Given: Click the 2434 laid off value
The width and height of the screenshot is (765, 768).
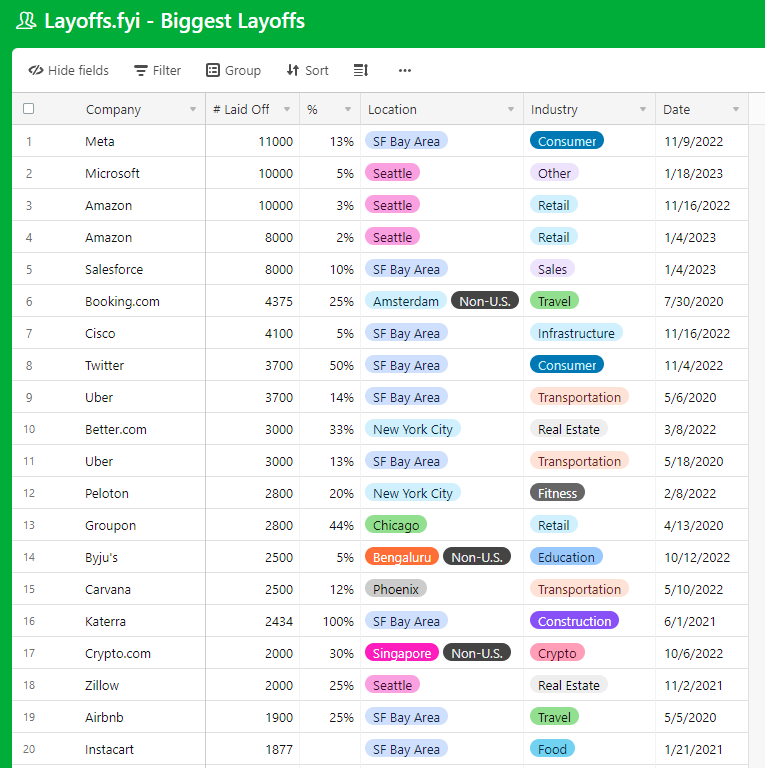Looking at the screenshot, I should point(279,622).
